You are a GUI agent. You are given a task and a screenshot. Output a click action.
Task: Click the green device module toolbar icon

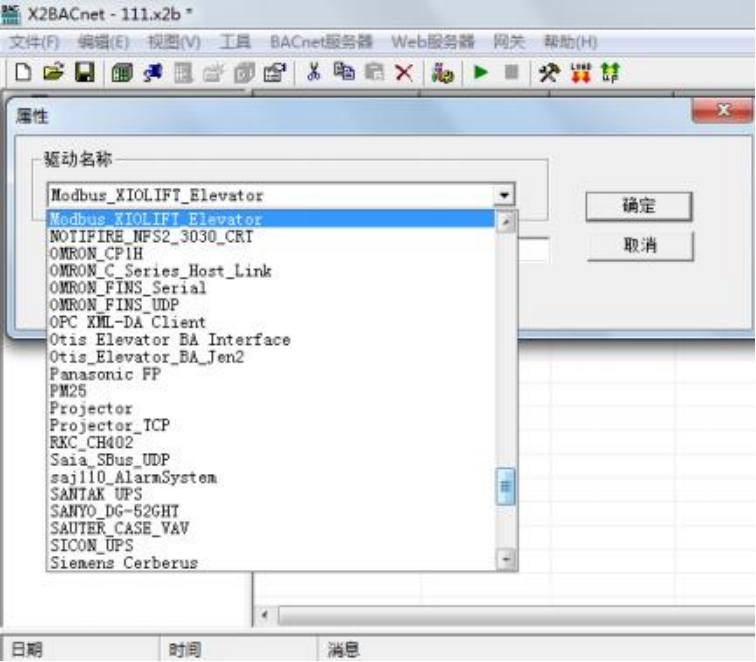pos(122,73)
